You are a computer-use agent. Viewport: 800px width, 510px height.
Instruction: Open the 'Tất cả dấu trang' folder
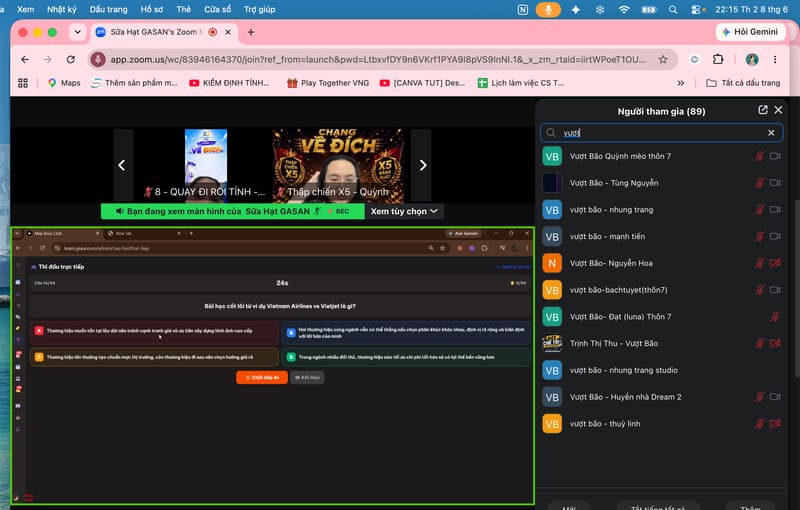point(743,83)
